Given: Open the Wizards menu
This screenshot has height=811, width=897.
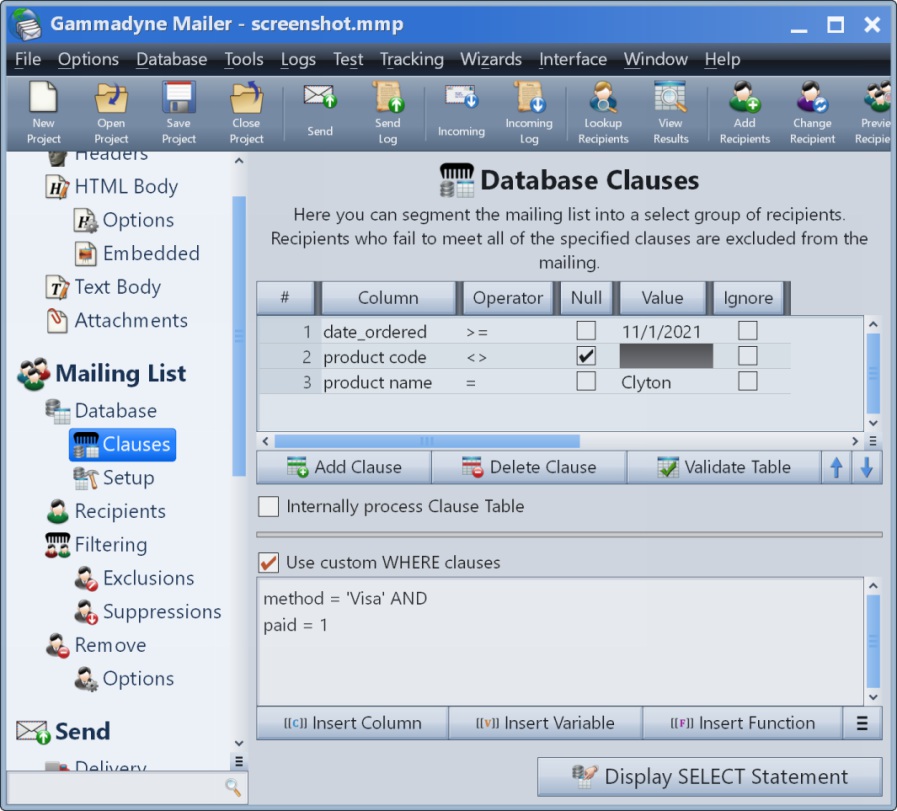Looking at the screenshot, I should 491,60.
